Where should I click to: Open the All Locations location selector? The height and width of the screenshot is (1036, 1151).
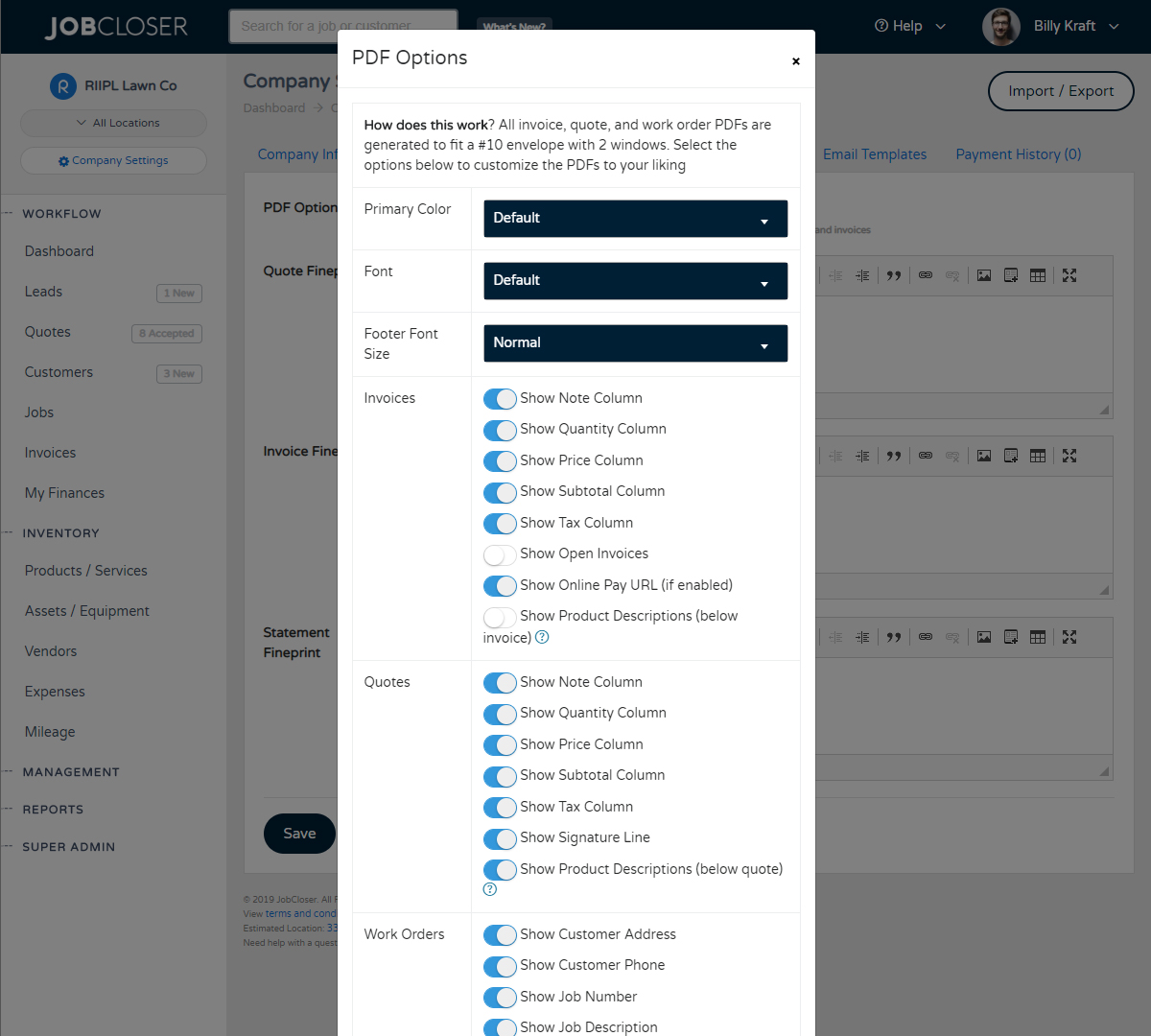point(113,123)
